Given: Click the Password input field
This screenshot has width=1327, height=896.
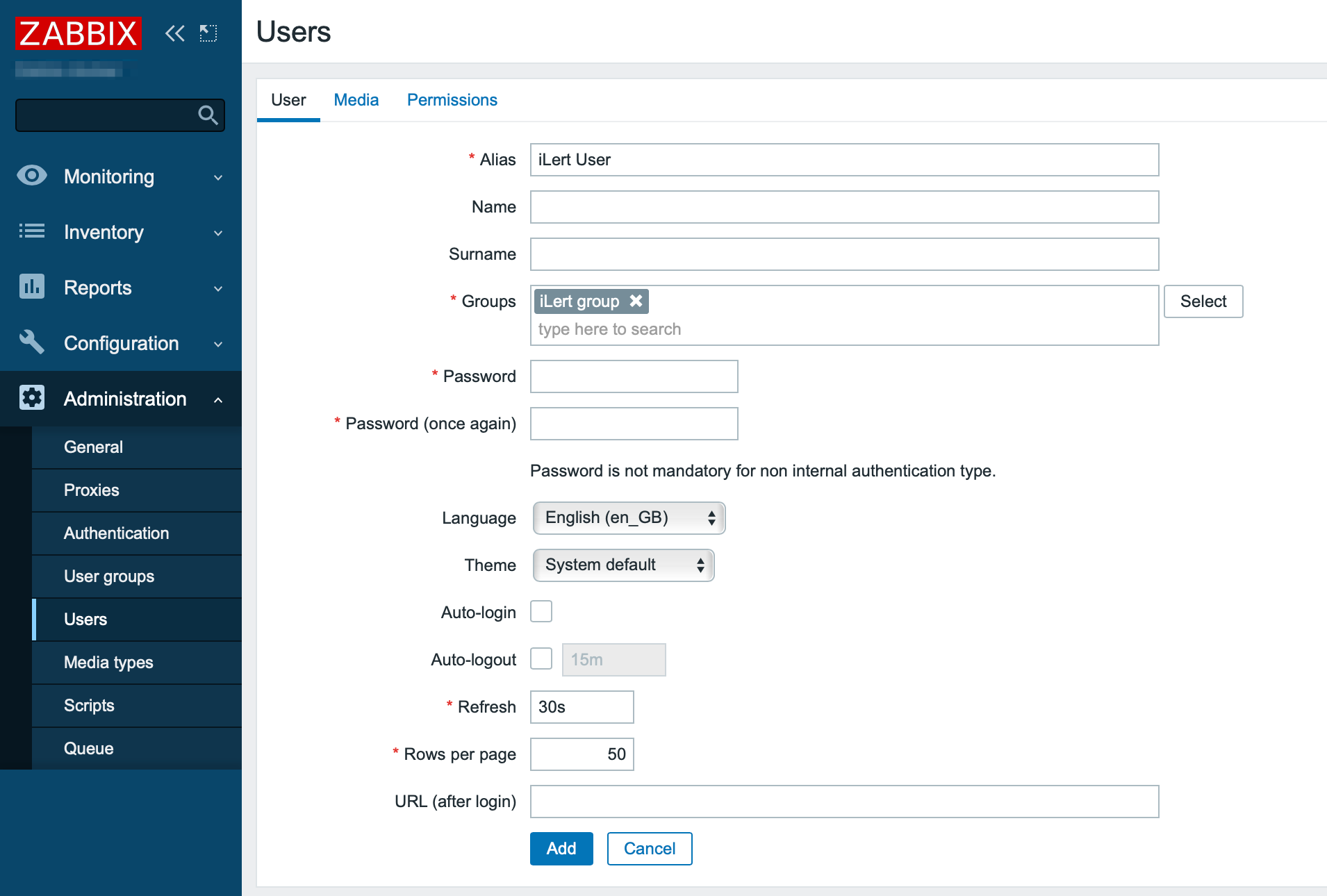Looking at the screenshot, I should 634,376.
